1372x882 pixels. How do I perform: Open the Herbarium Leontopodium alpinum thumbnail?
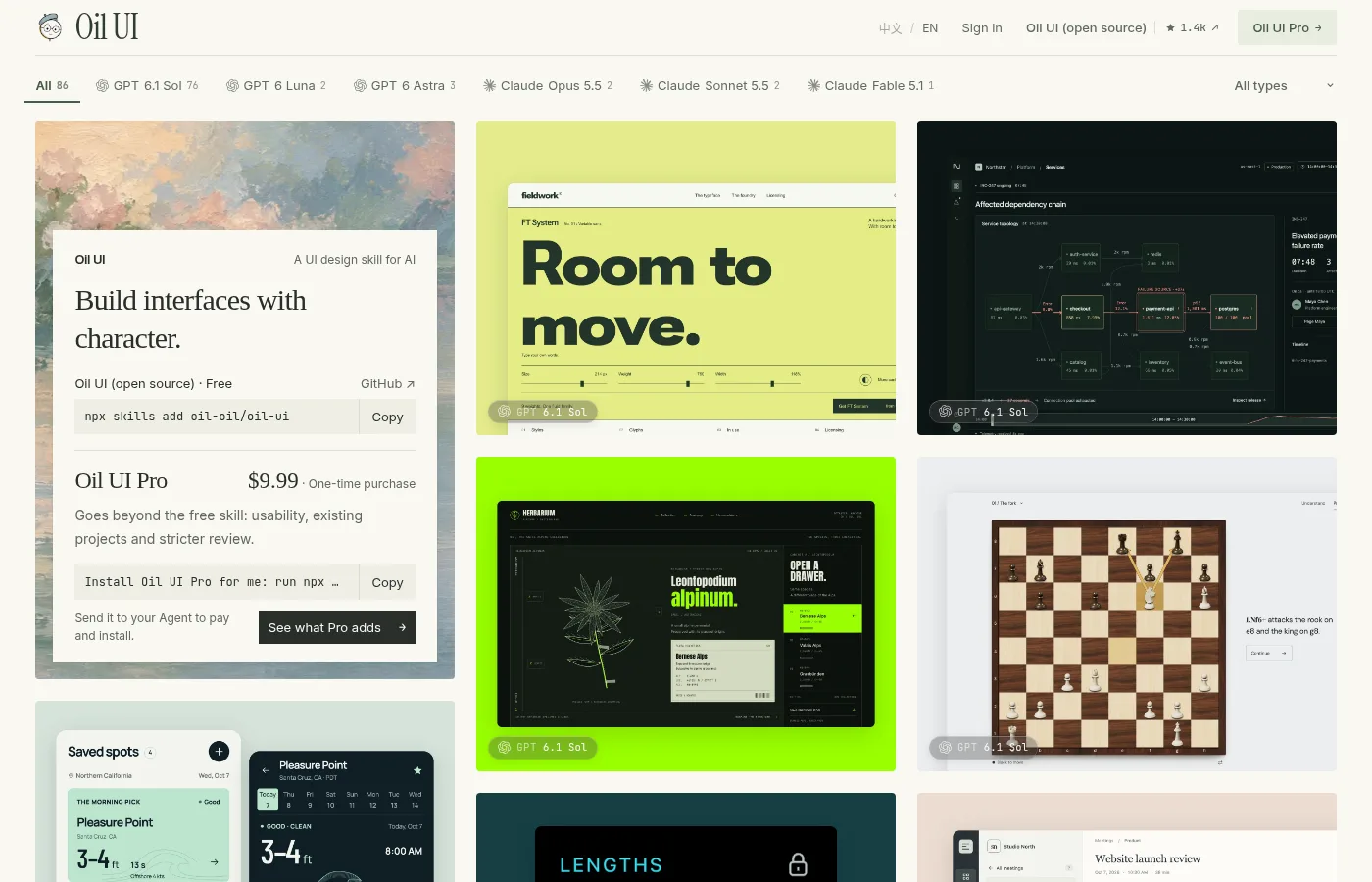click(x=686, y=613)
